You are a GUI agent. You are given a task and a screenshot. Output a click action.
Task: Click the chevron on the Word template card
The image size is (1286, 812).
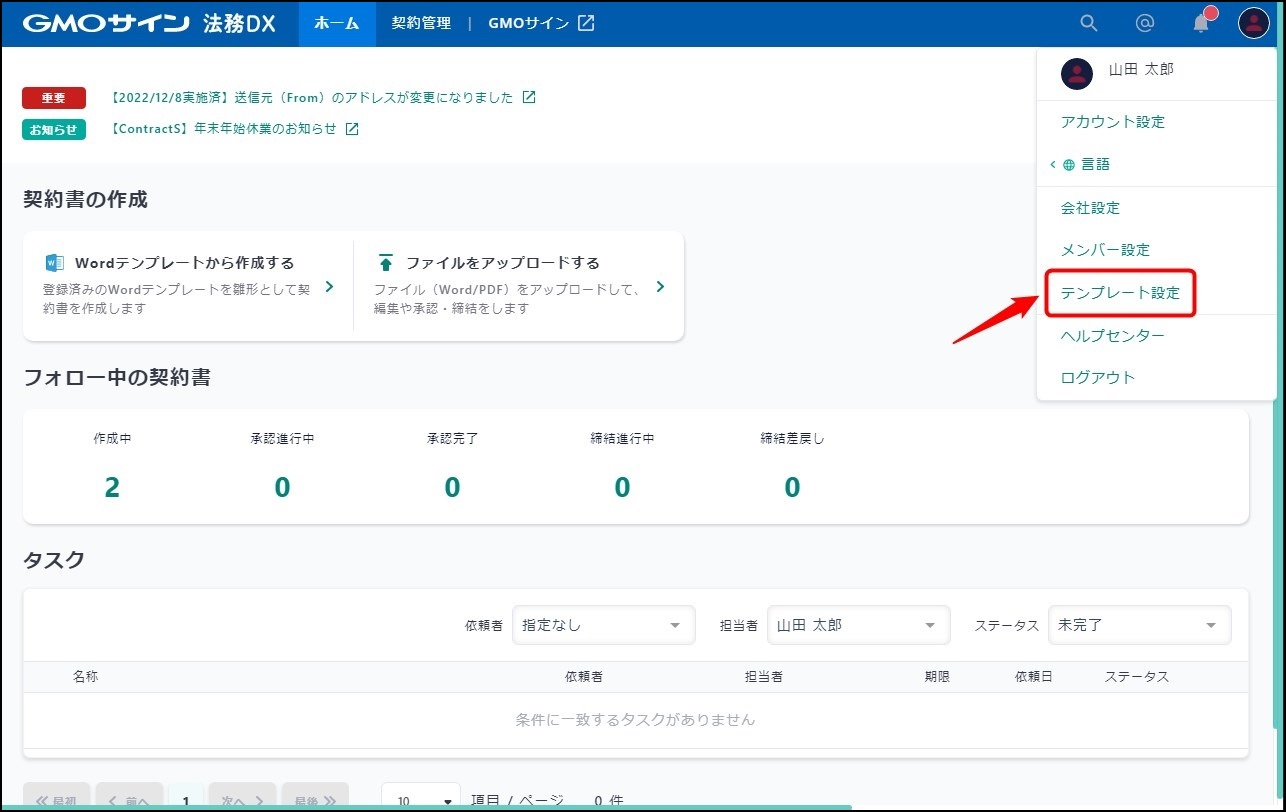click(x=329, y=287)
